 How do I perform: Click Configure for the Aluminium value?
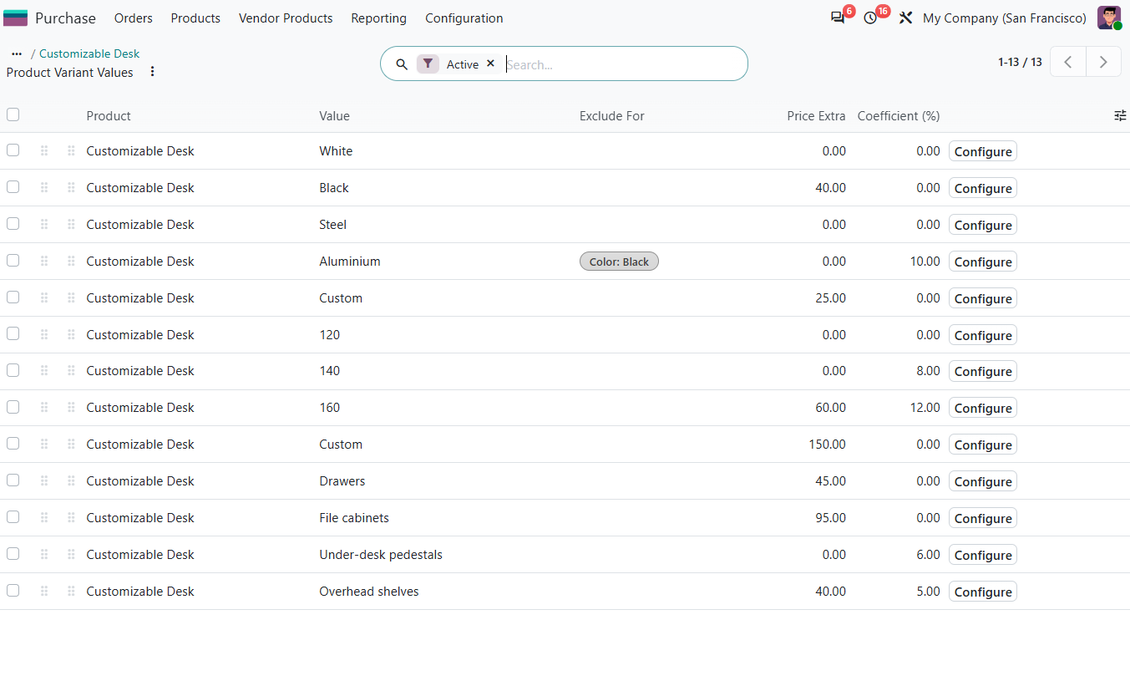983,262
